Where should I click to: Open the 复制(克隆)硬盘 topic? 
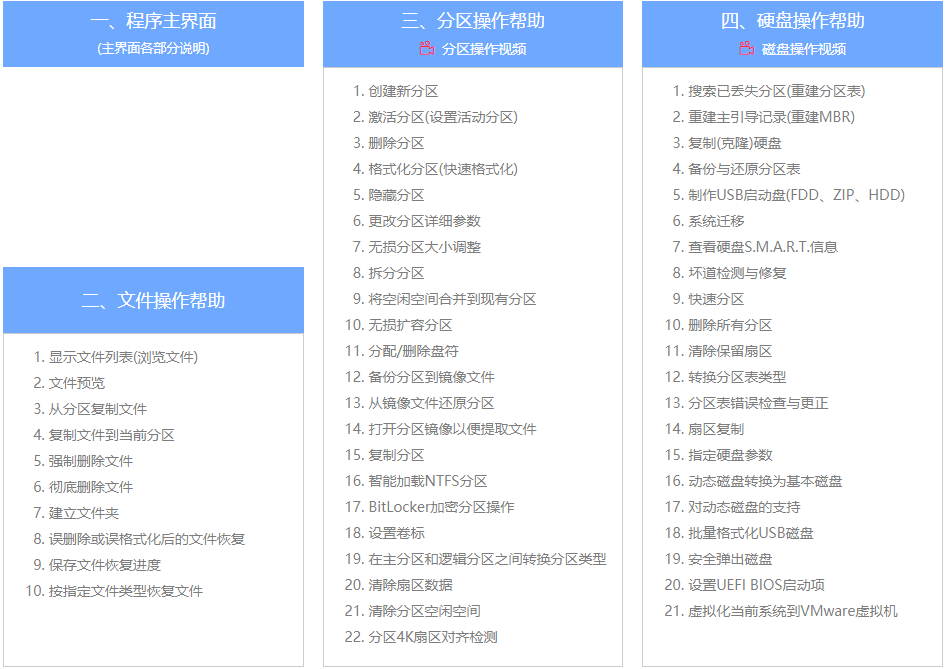pyautogui.click(x=735, y=143)
